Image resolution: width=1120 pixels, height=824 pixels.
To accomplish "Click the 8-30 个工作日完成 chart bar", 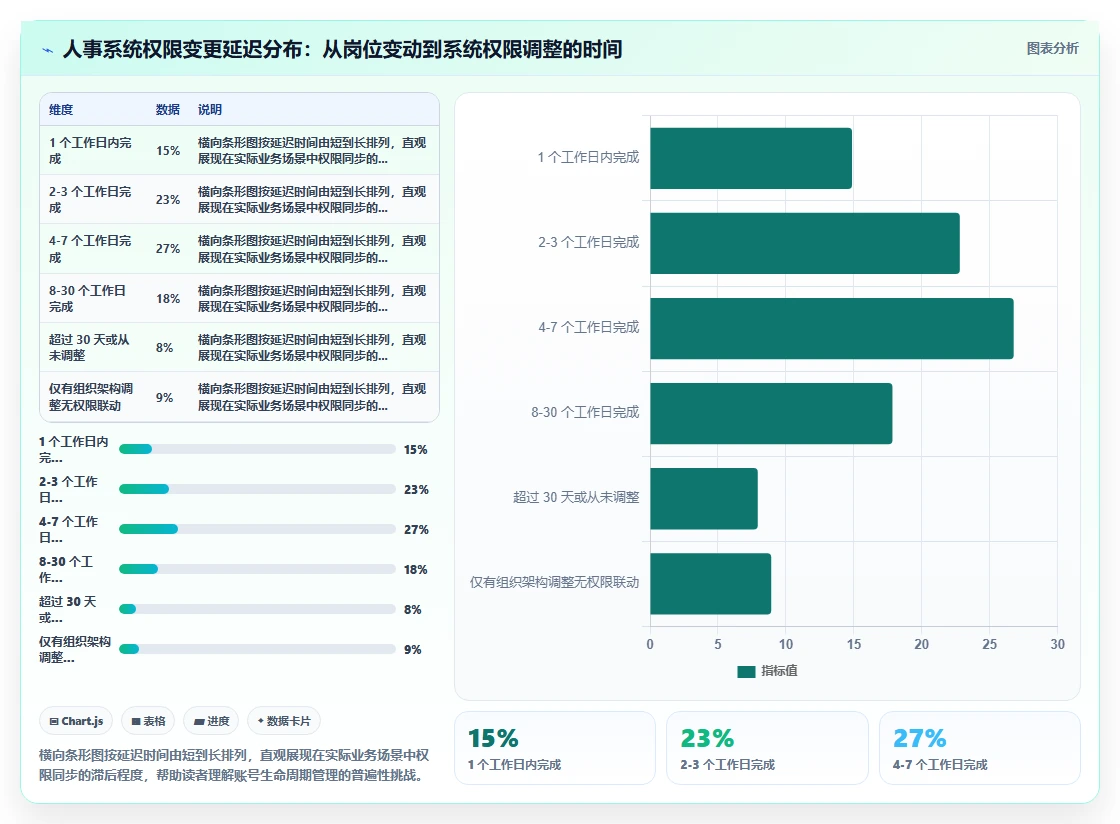I will [771, 413].
